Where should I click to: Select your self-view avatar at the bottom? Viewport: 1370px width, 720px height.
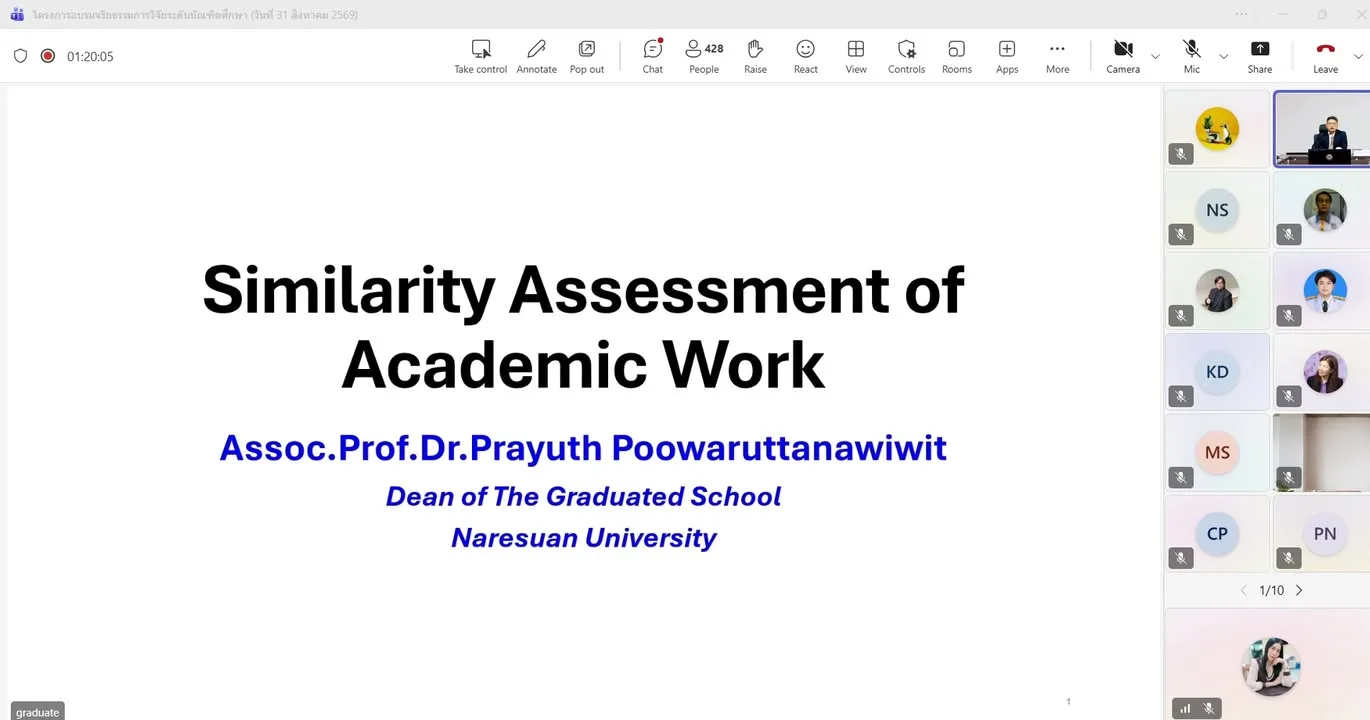[x=1271, y=666]
